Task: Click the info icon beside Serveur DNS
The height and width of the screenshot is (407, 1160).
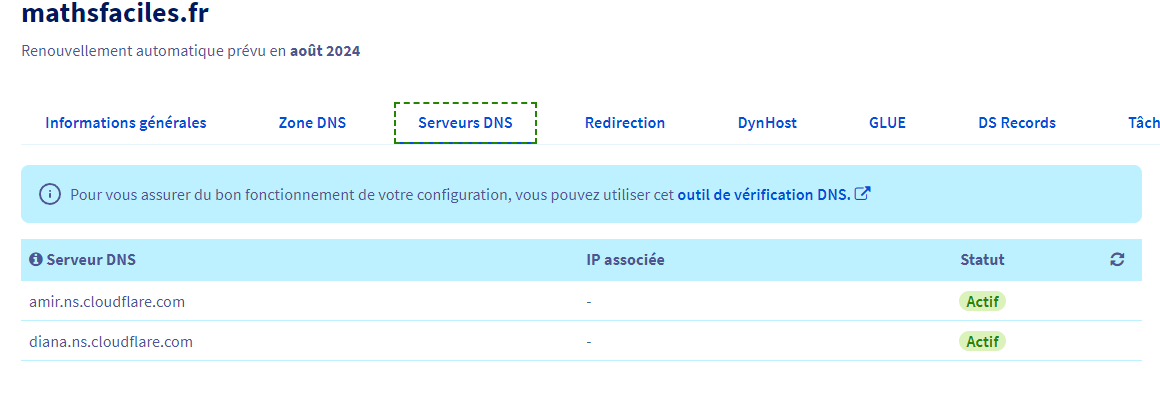Action: (x=36, y=260)
